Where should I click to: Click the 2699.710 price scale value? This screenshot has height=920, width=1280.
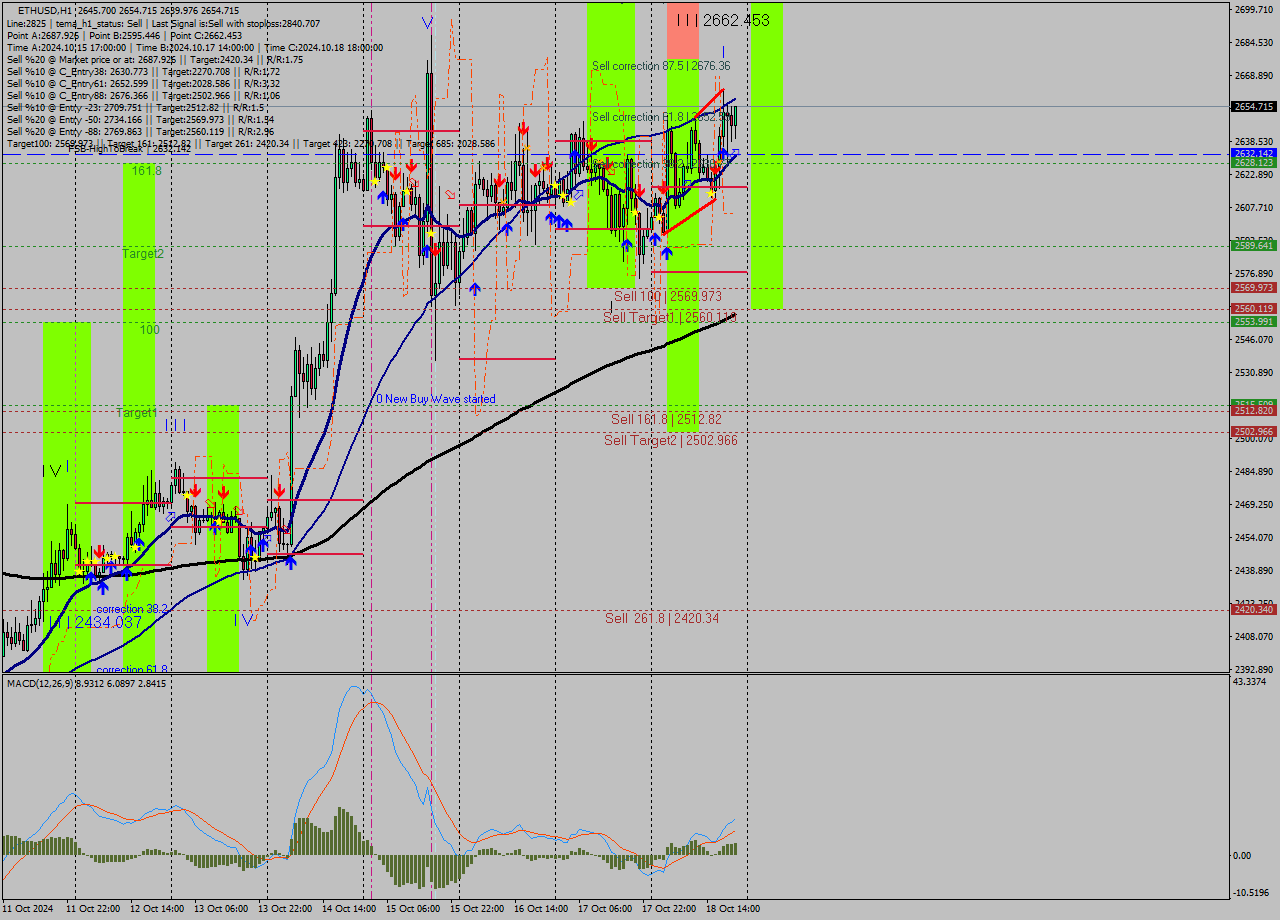click(1254, 9)
